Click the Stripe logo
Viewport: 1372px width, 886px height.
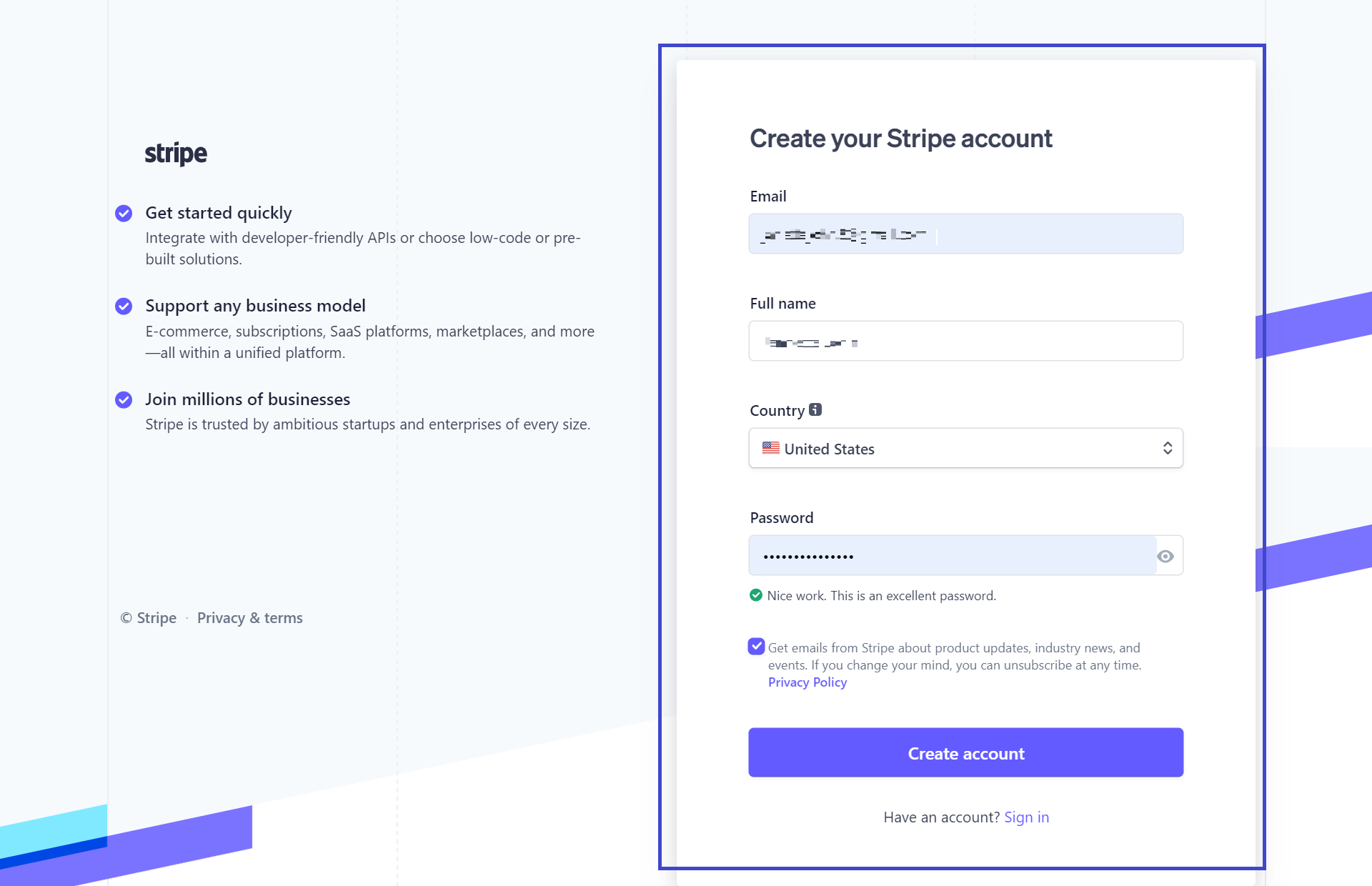tap(176, 152)
